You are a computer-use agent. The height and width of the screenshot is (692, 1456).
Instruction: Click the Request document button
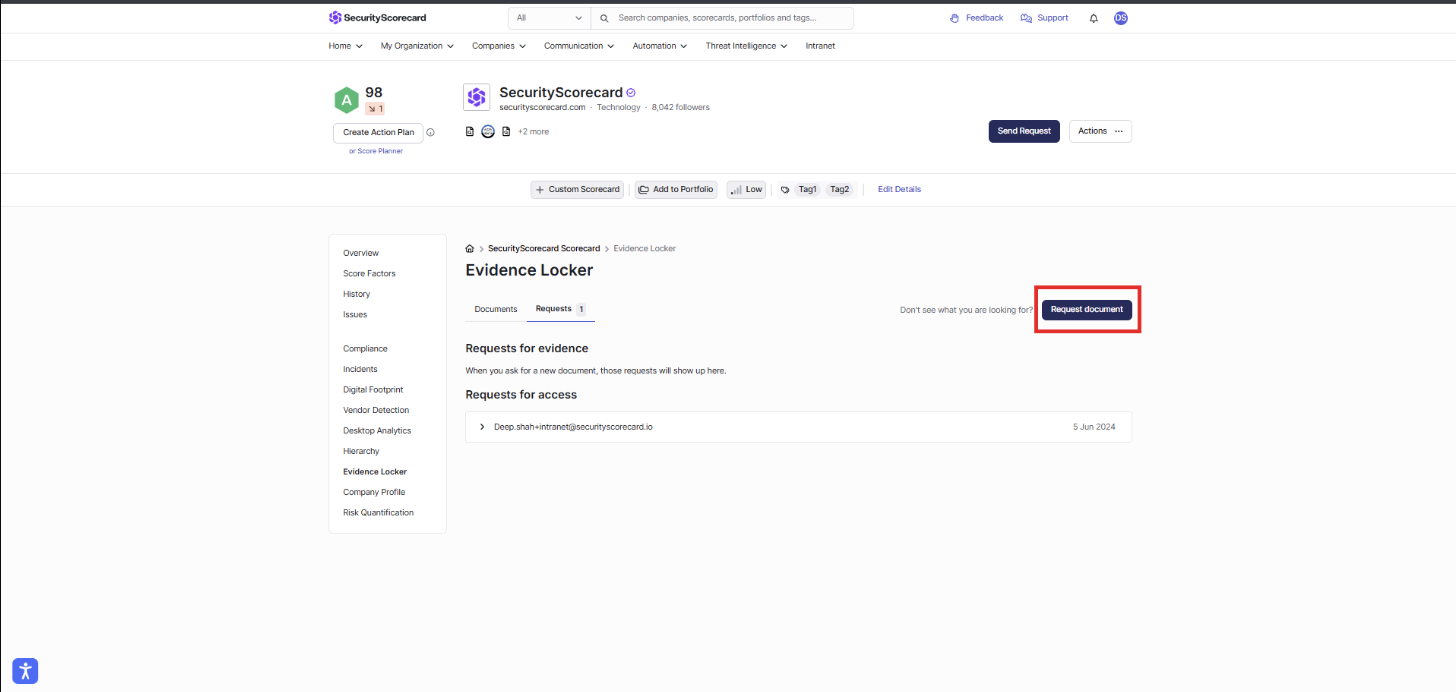[x=1087, y=310]
